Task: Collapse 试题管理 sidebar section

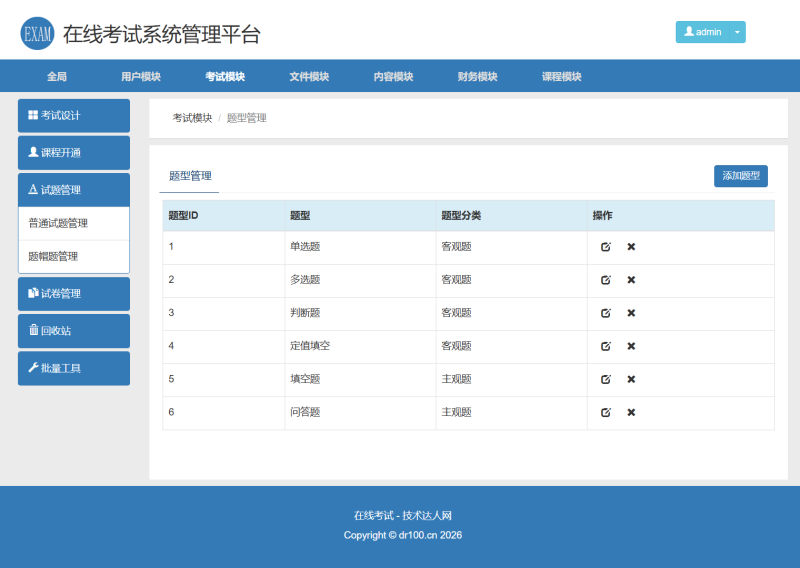Action: pos(74,190)
